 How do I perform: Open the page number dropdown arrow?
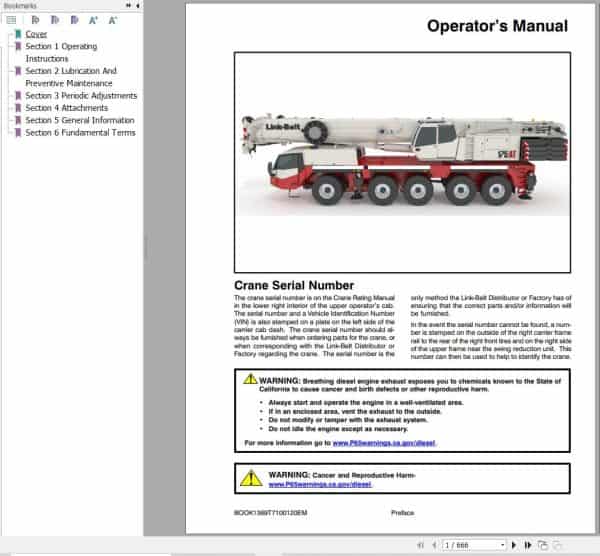pos(502,545)
